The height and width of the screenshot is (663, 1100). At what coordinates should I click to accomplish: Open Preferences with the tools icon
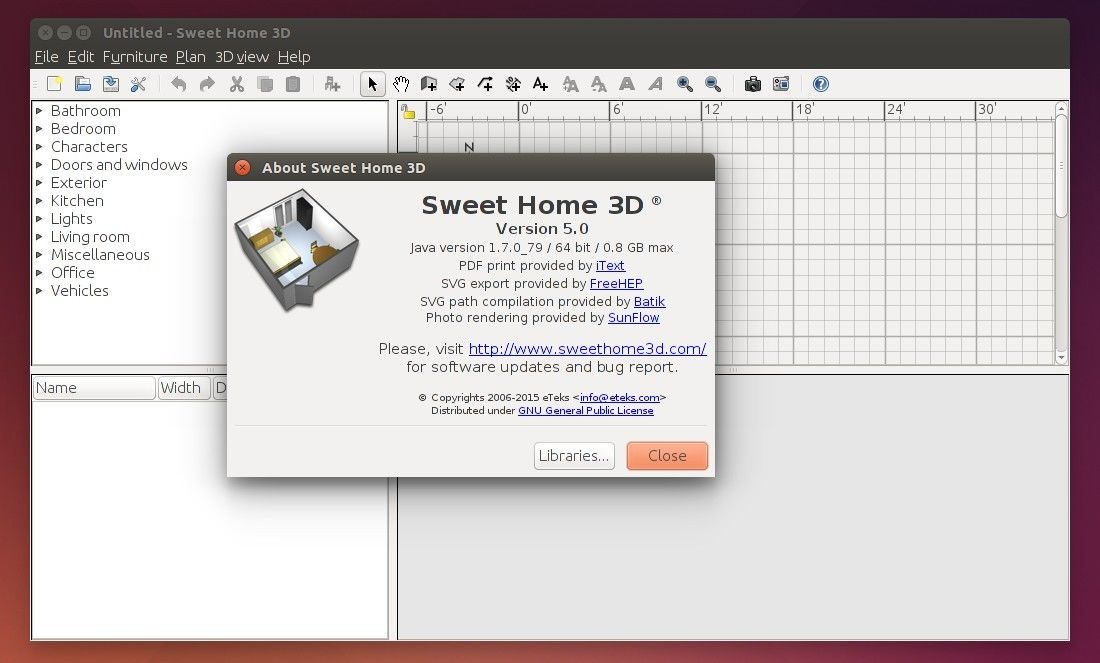point(138,84)
